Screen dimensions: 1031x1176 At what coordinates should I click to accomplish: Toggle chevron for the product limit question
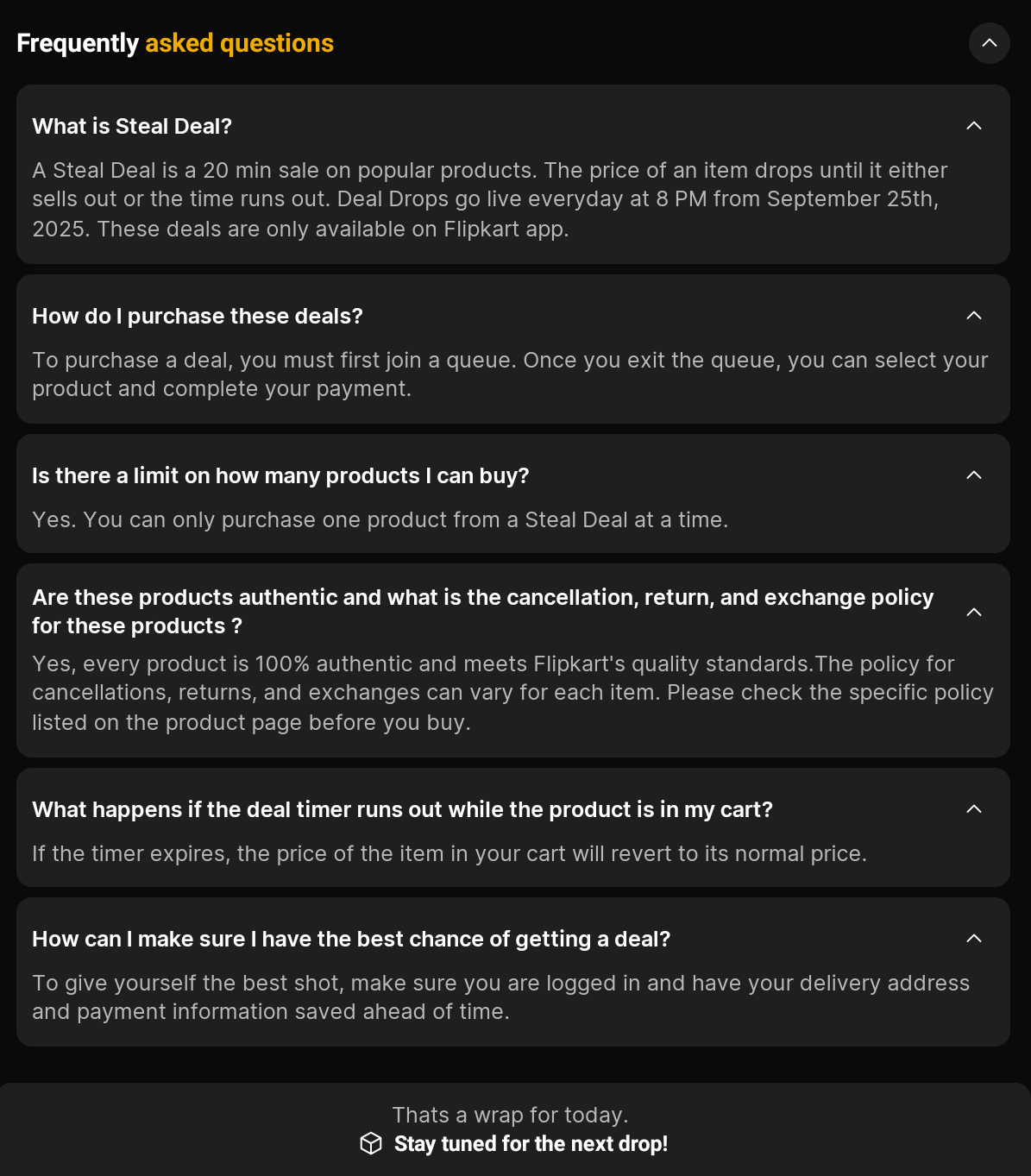point(974,475)
